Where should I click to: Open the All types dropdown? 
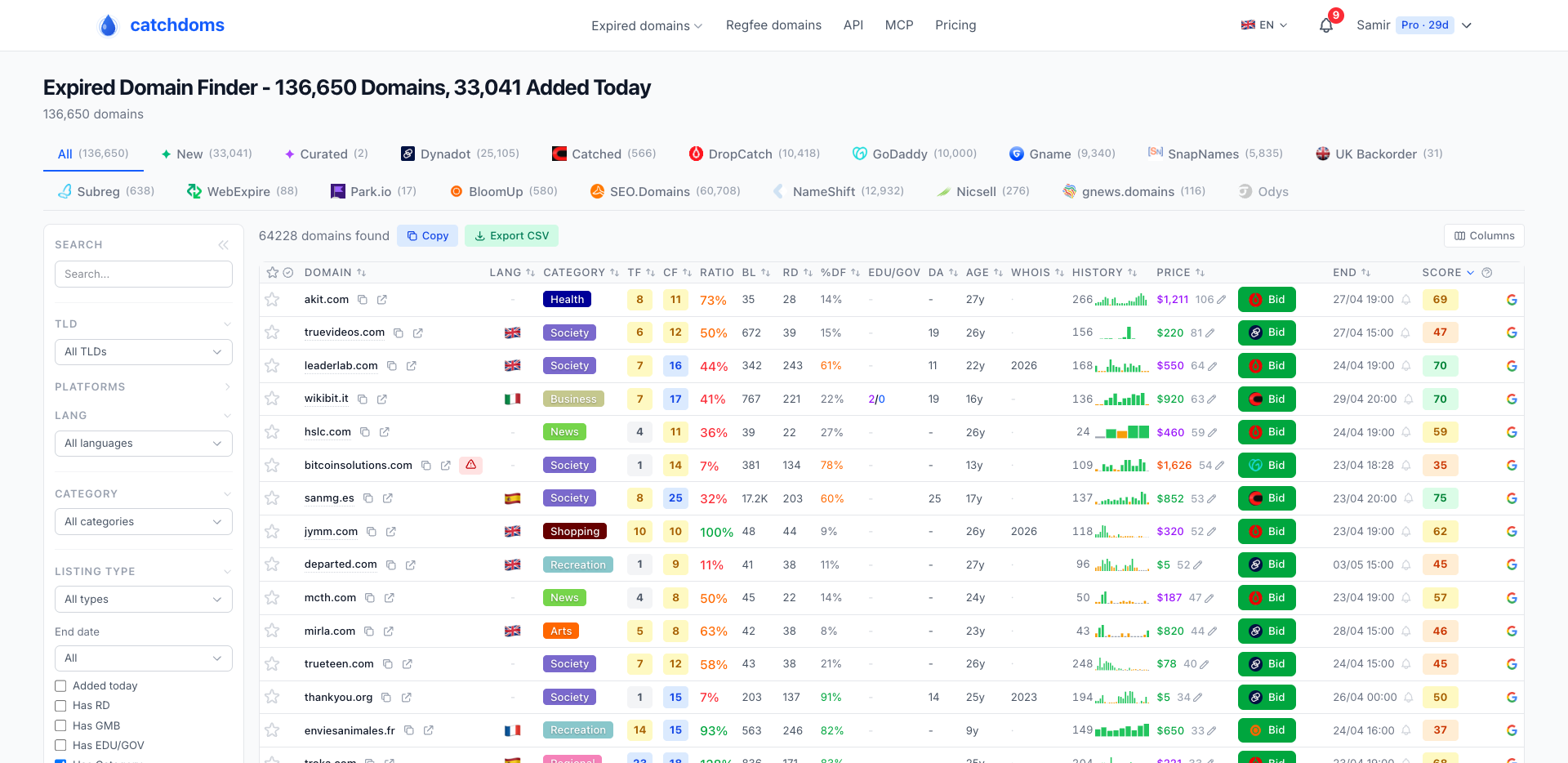click(x=144, y=600)
